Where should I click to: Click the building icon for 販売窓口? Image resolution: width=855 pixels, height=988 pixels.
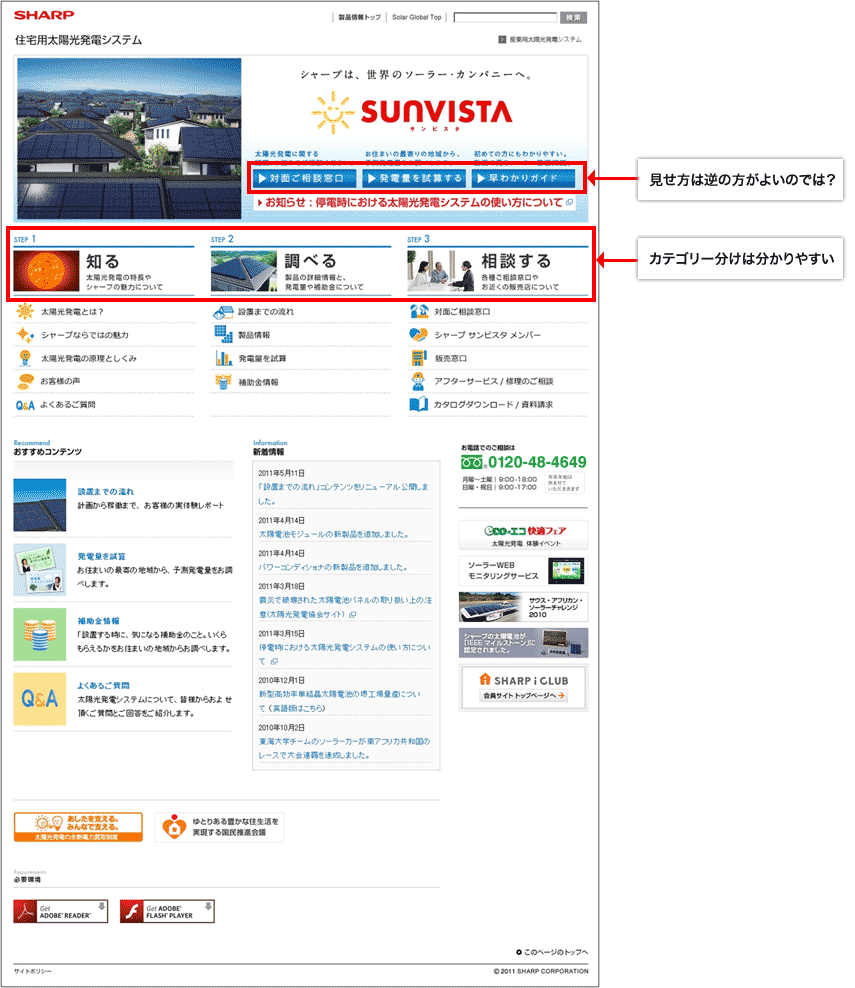418,358
